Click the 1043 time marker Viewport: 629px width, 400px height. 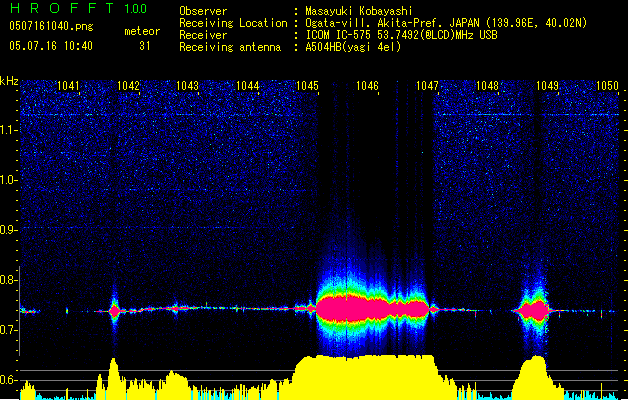tap(187, 85)
